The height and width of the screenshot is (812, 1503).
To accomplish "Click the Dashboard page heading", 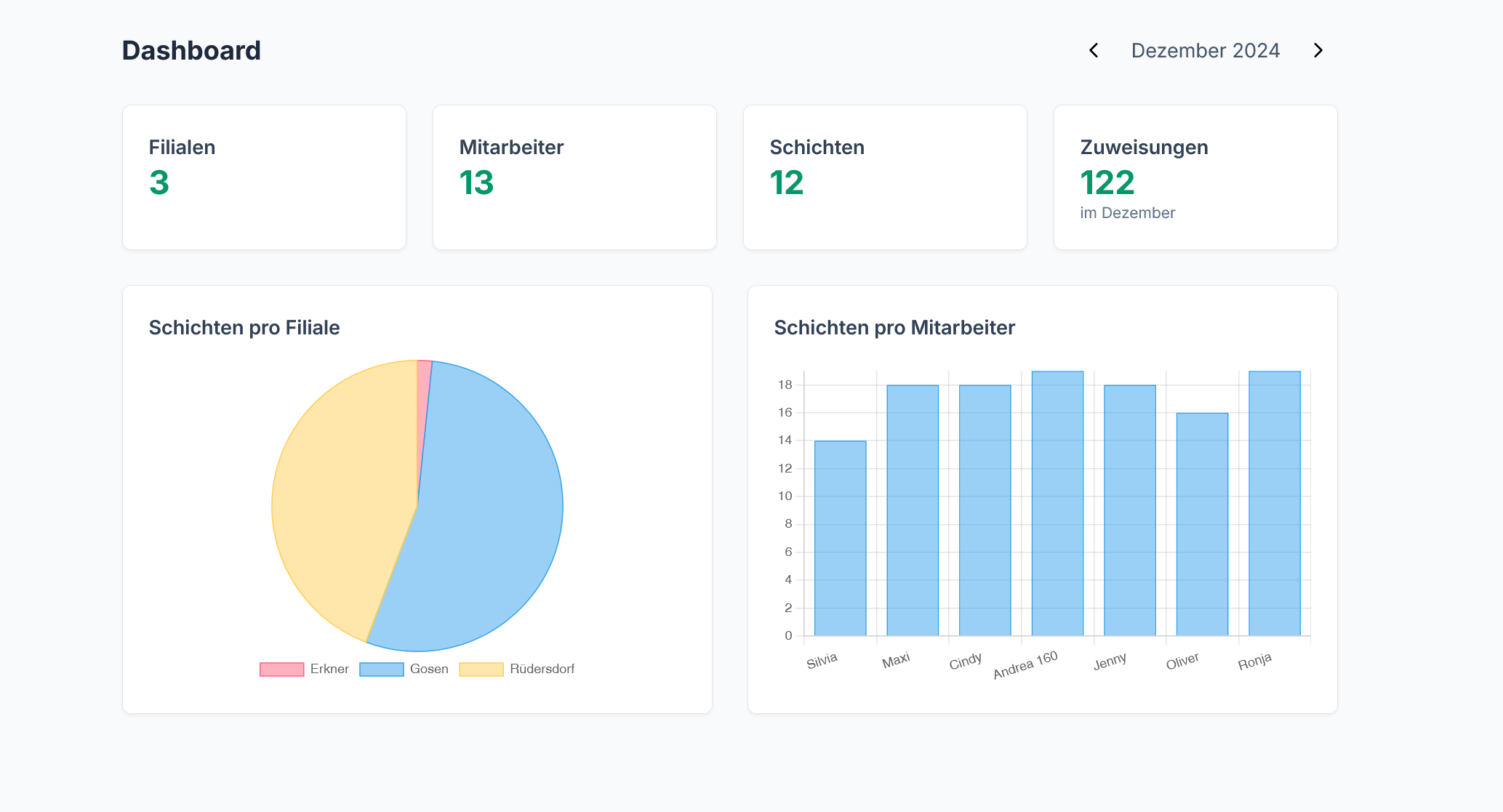I will (191, 51).
